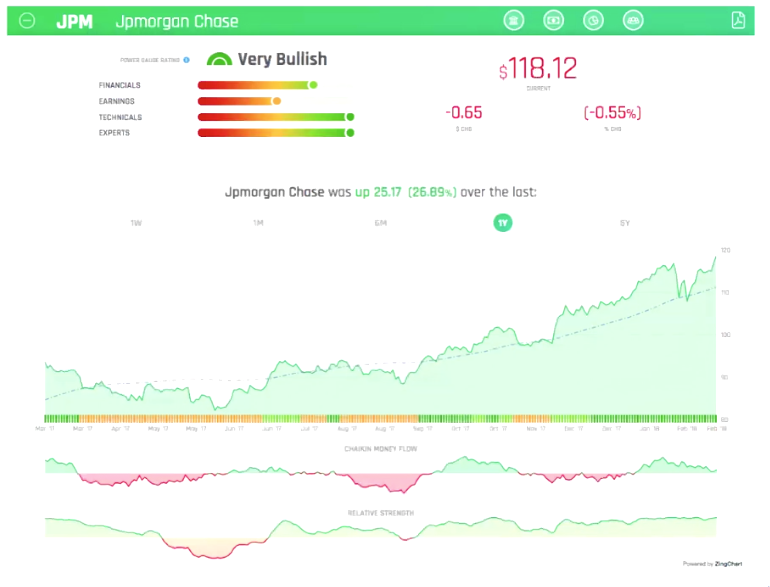The width and height of the screenshot is (770, 587).
Task: Open the cash bill earnings icon
Action: point(553,21)
